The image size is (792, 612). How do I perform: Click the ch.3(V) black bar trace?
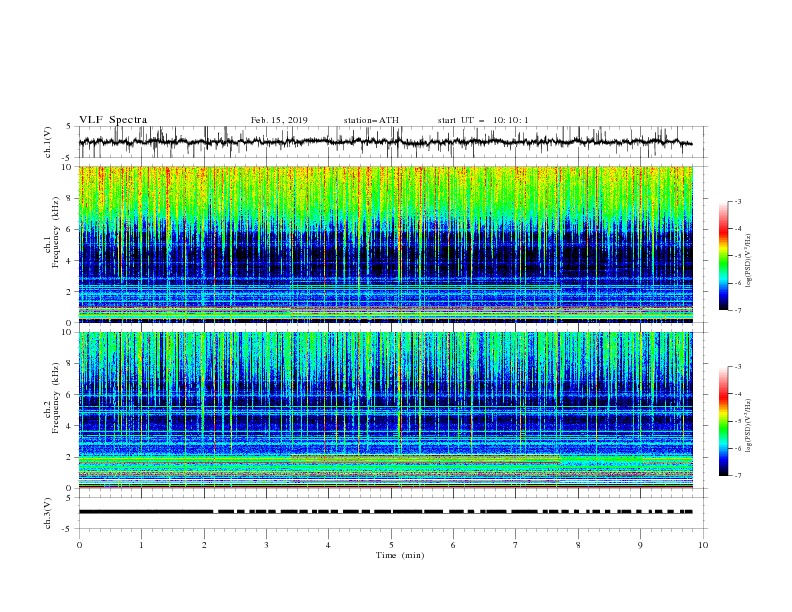[x=385, y=512]
